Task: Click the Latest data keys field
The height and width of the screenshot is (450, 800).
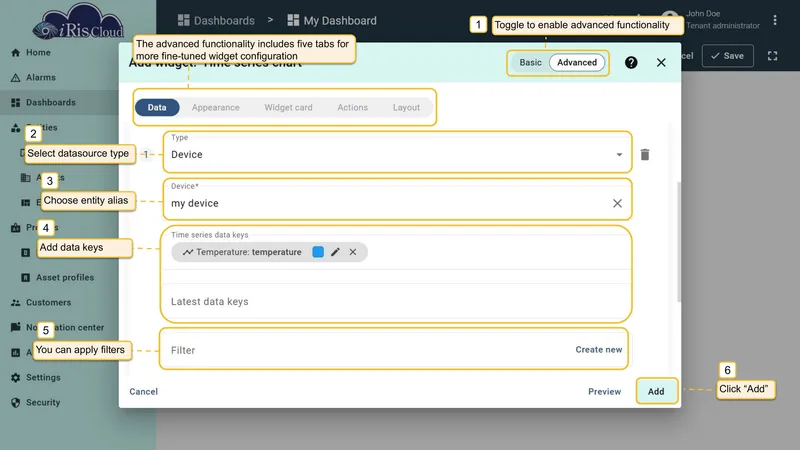Action: 396,302
